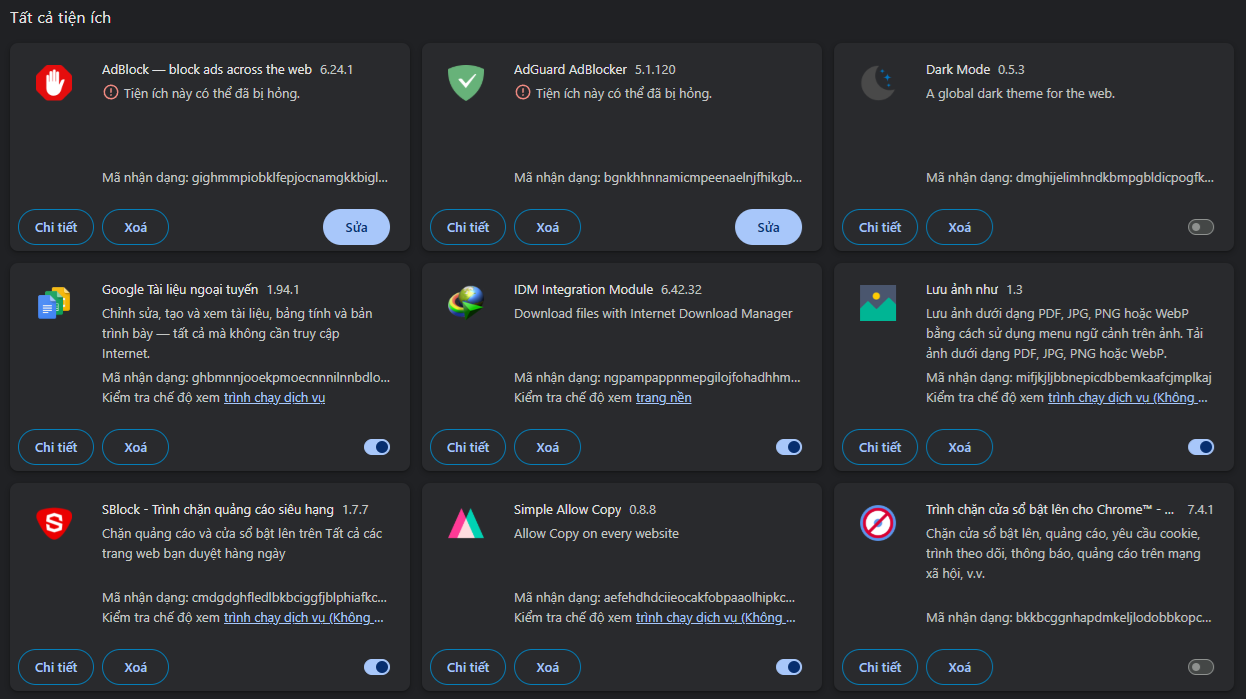Enable the Dark Mode extension toggle
The image size is (1246, 699).
click(1200, 227)
